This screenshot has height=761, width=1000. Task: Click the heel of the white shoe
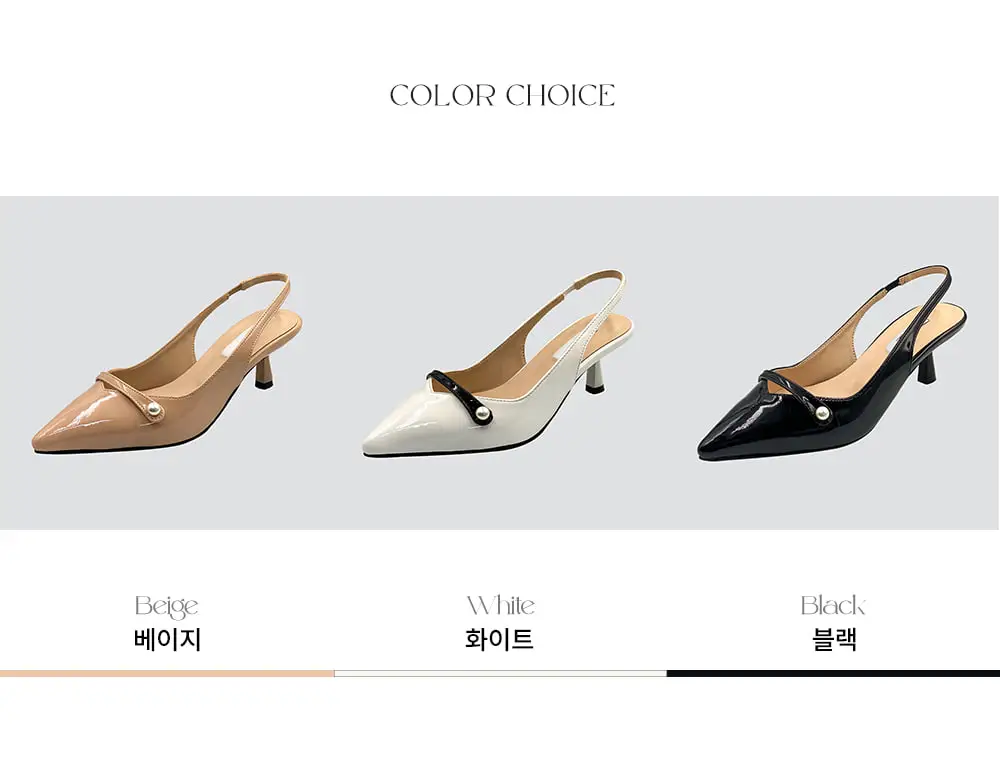pos(596,376)
